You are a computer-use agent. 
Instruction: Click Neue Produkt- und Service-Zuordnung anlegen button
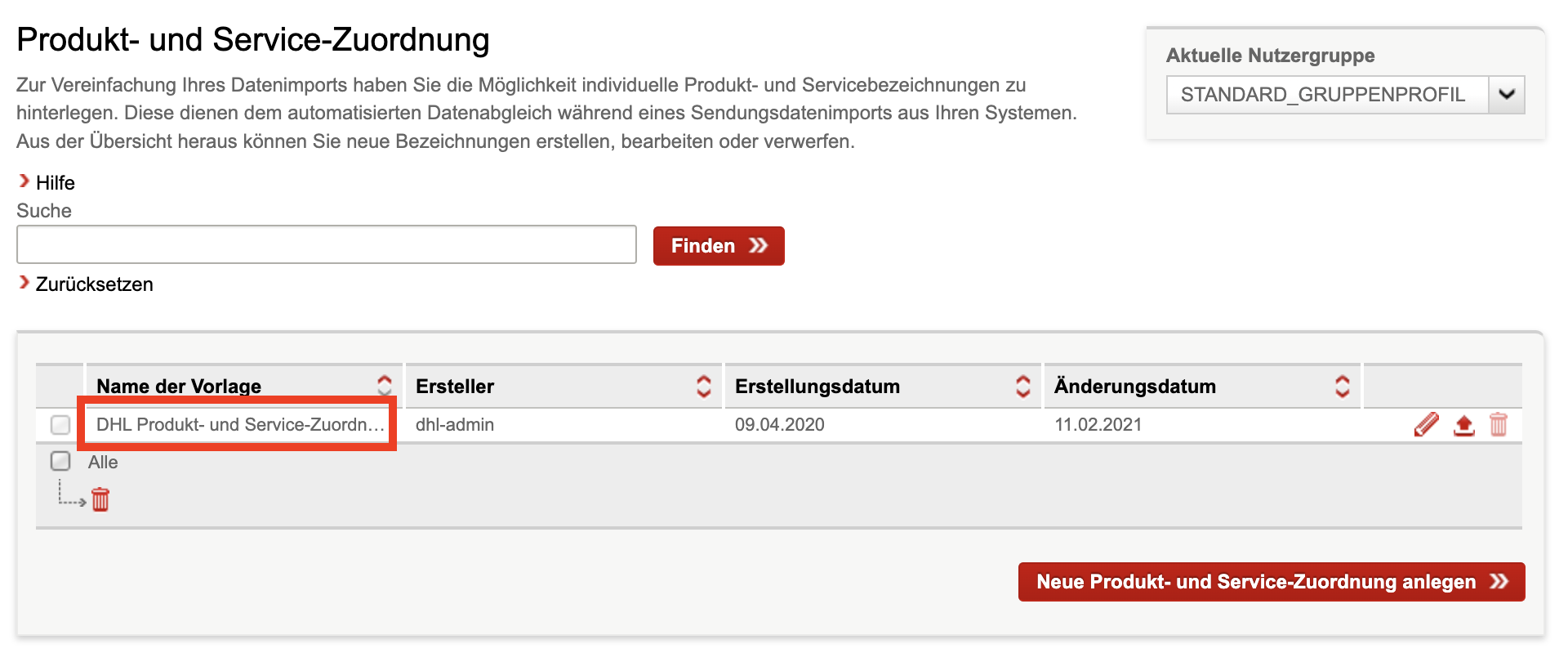click(1271, 582)
